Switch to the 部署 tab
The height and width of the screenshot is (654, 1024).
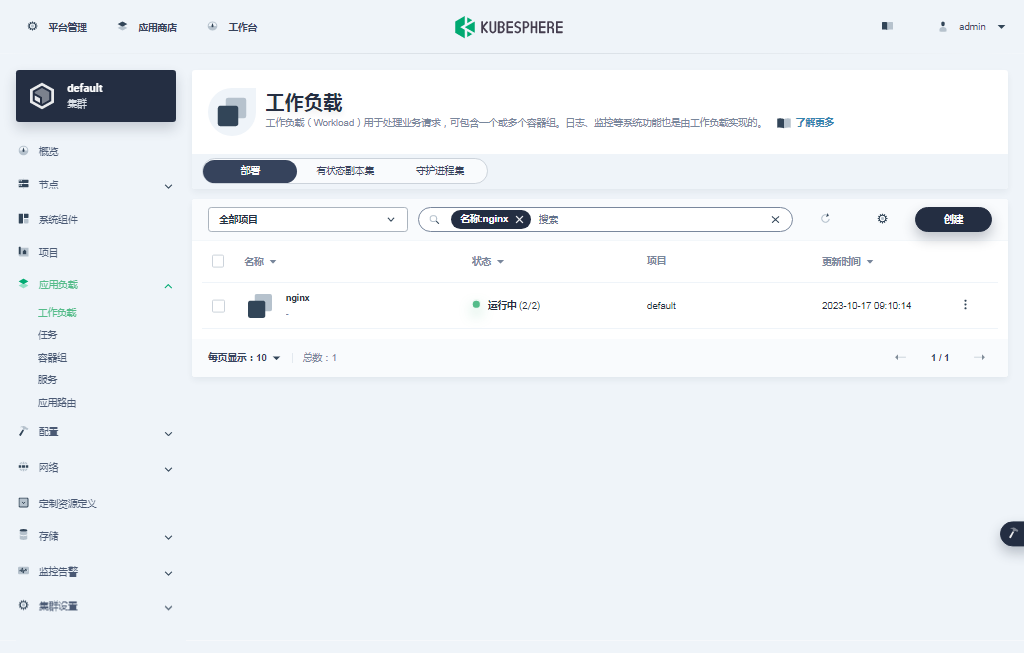point(250,171)
